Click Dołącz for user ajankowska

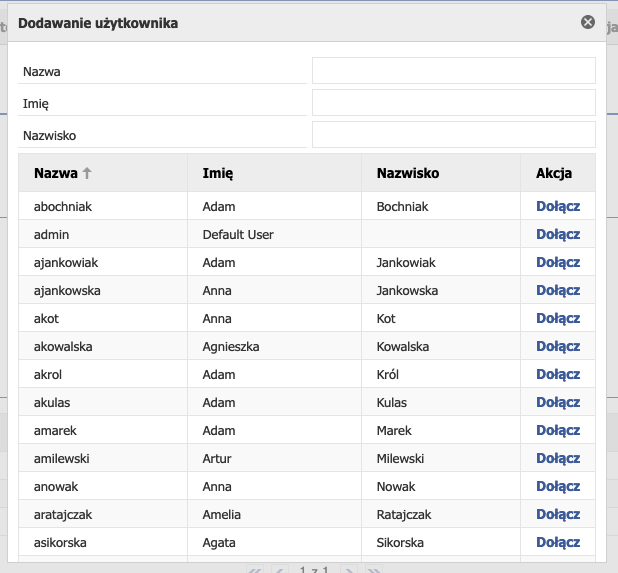point(558,290)
